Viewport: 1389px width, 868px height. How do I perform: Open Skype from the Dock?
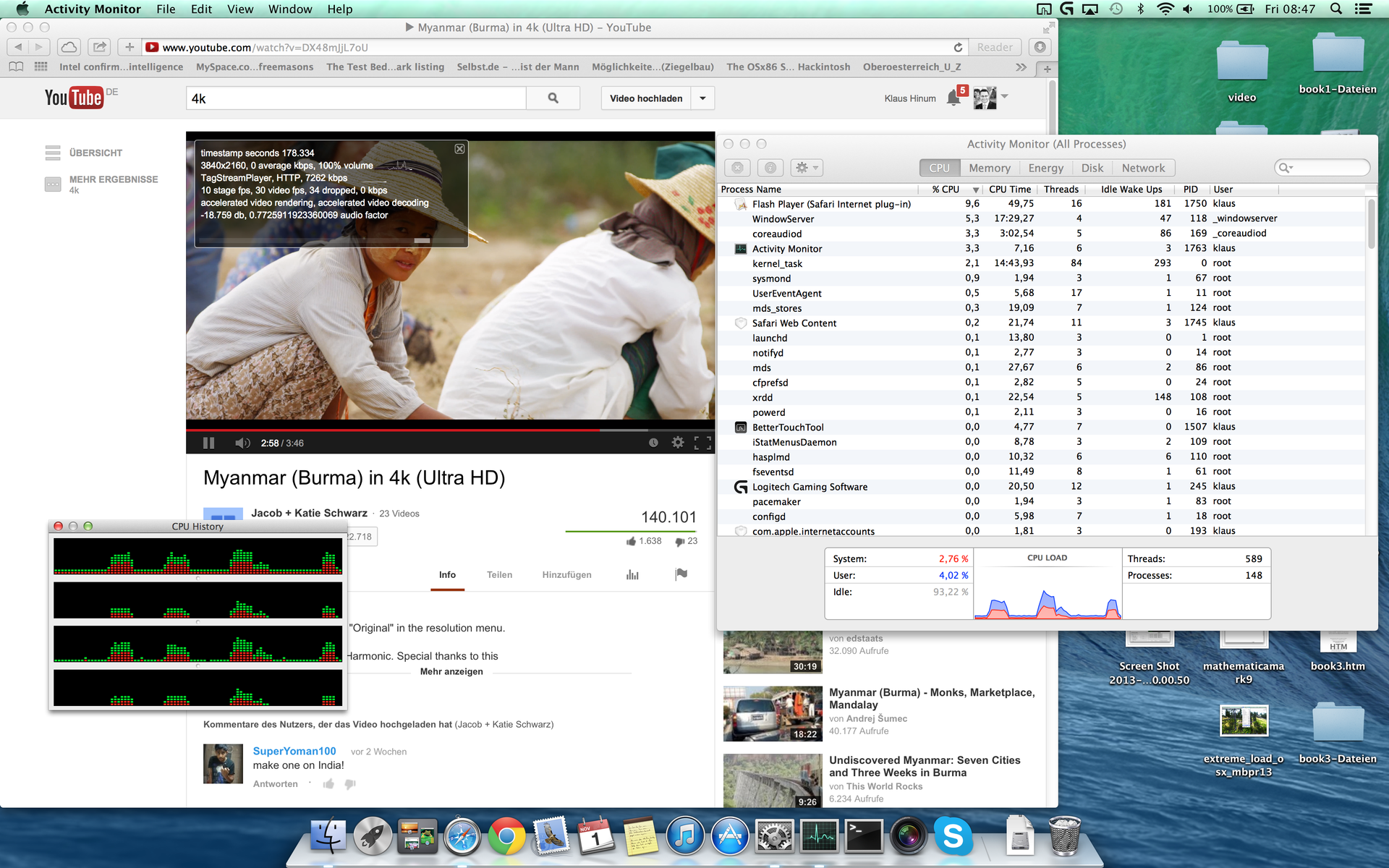click(953, 836)
